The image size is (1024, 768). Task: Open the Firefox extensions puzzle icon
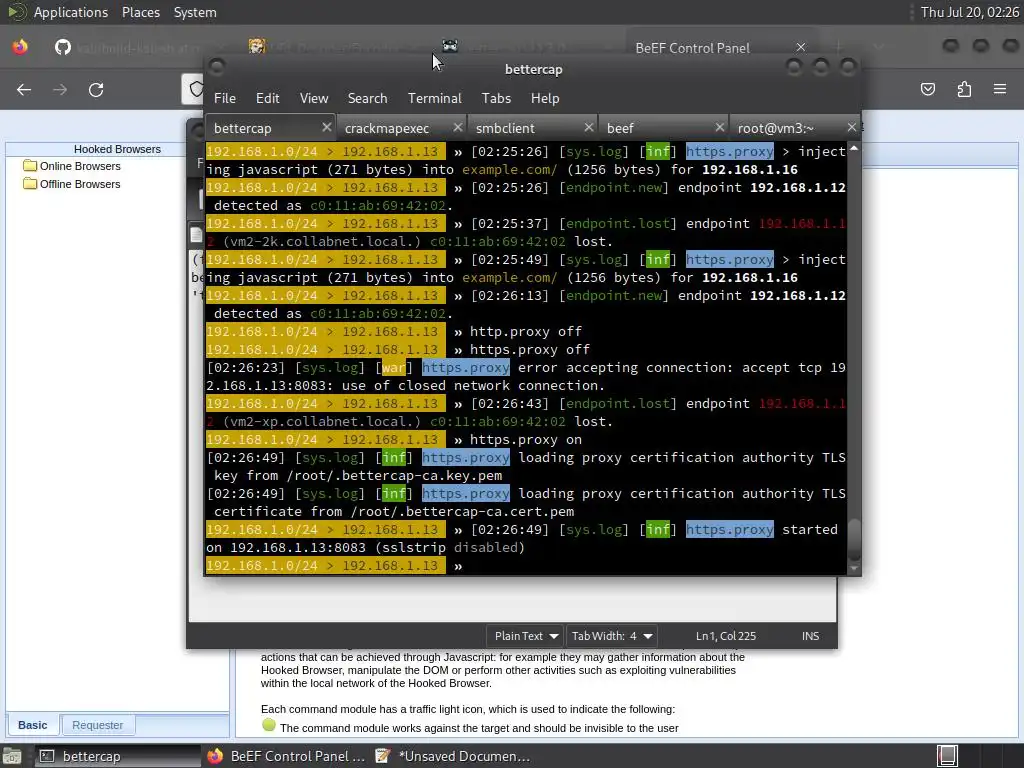(x=964, y=89)
